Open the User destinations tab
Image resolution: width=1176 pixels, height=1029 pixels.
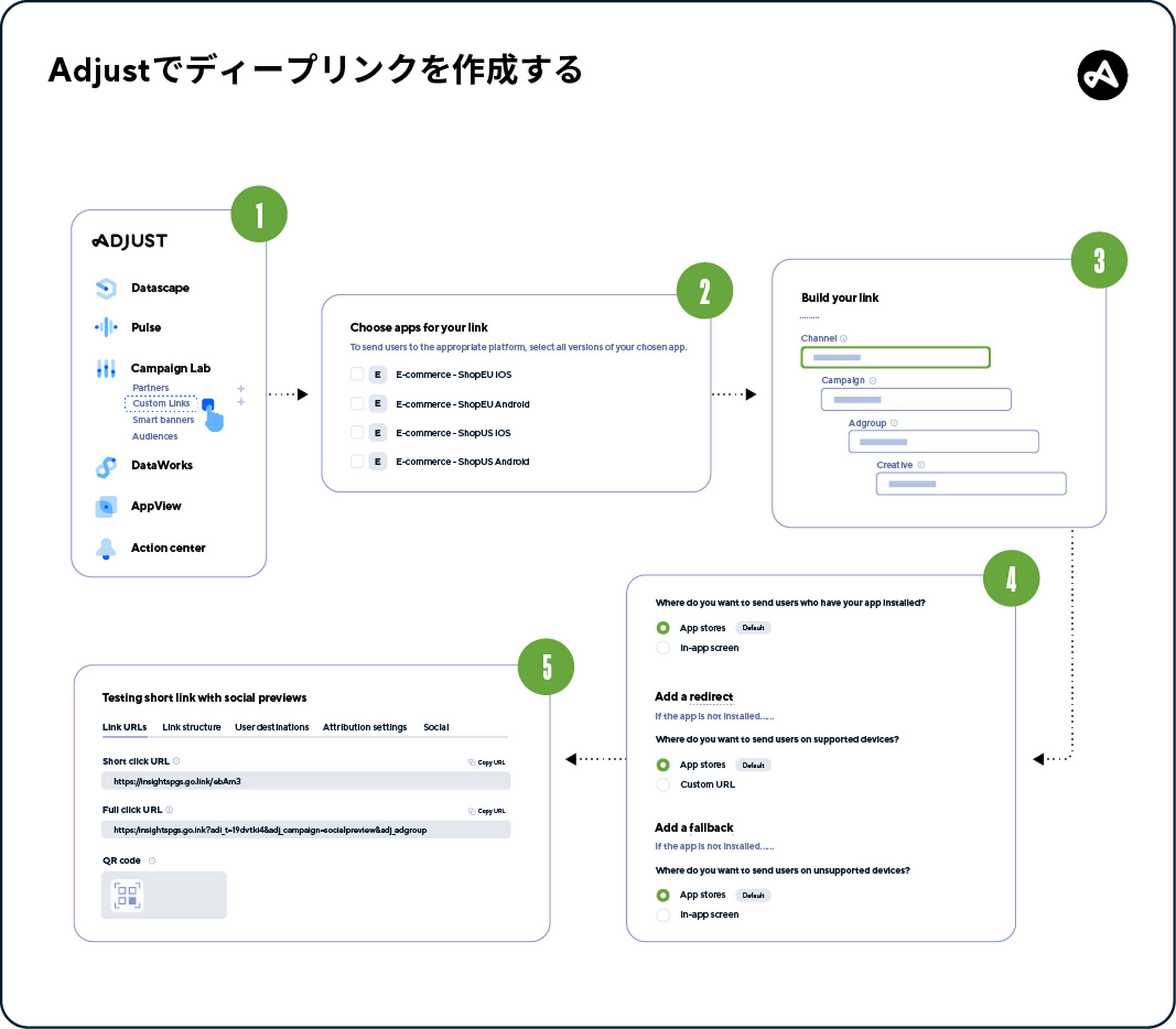(x=272, y=727)
